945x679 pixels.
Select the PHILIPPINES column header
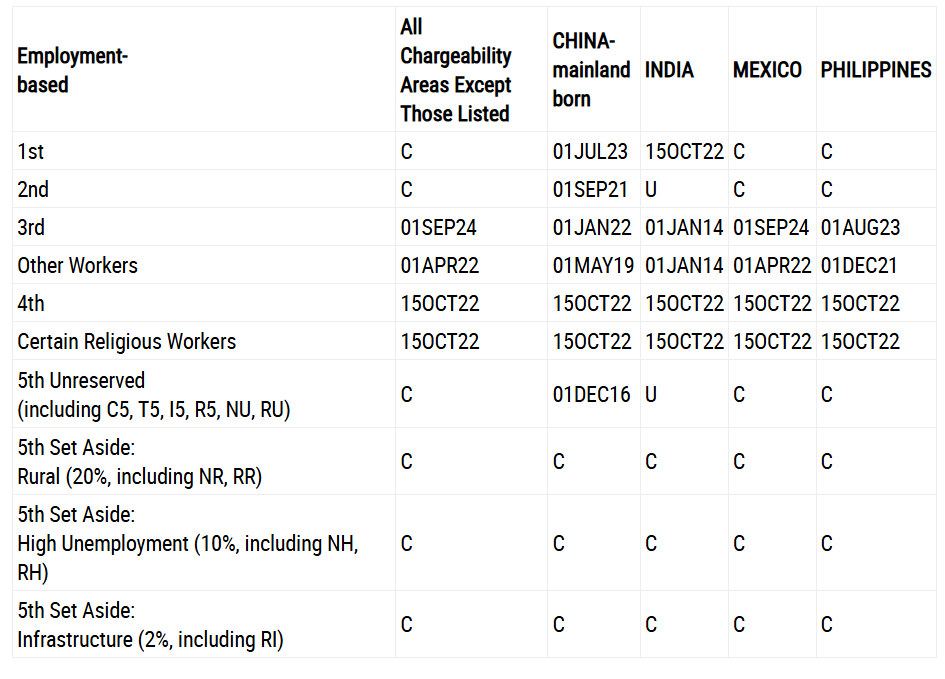(x=876, y=70)
